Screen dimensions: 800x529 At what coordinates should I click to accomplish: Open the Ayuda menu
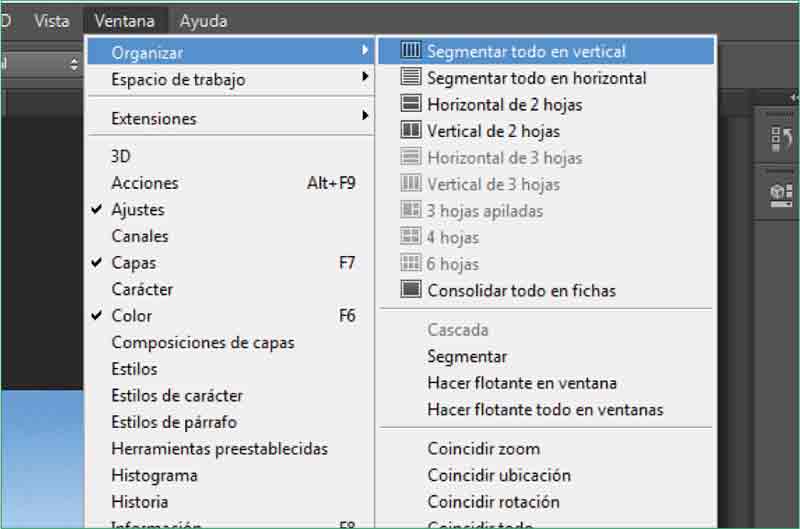click(203, 20)
